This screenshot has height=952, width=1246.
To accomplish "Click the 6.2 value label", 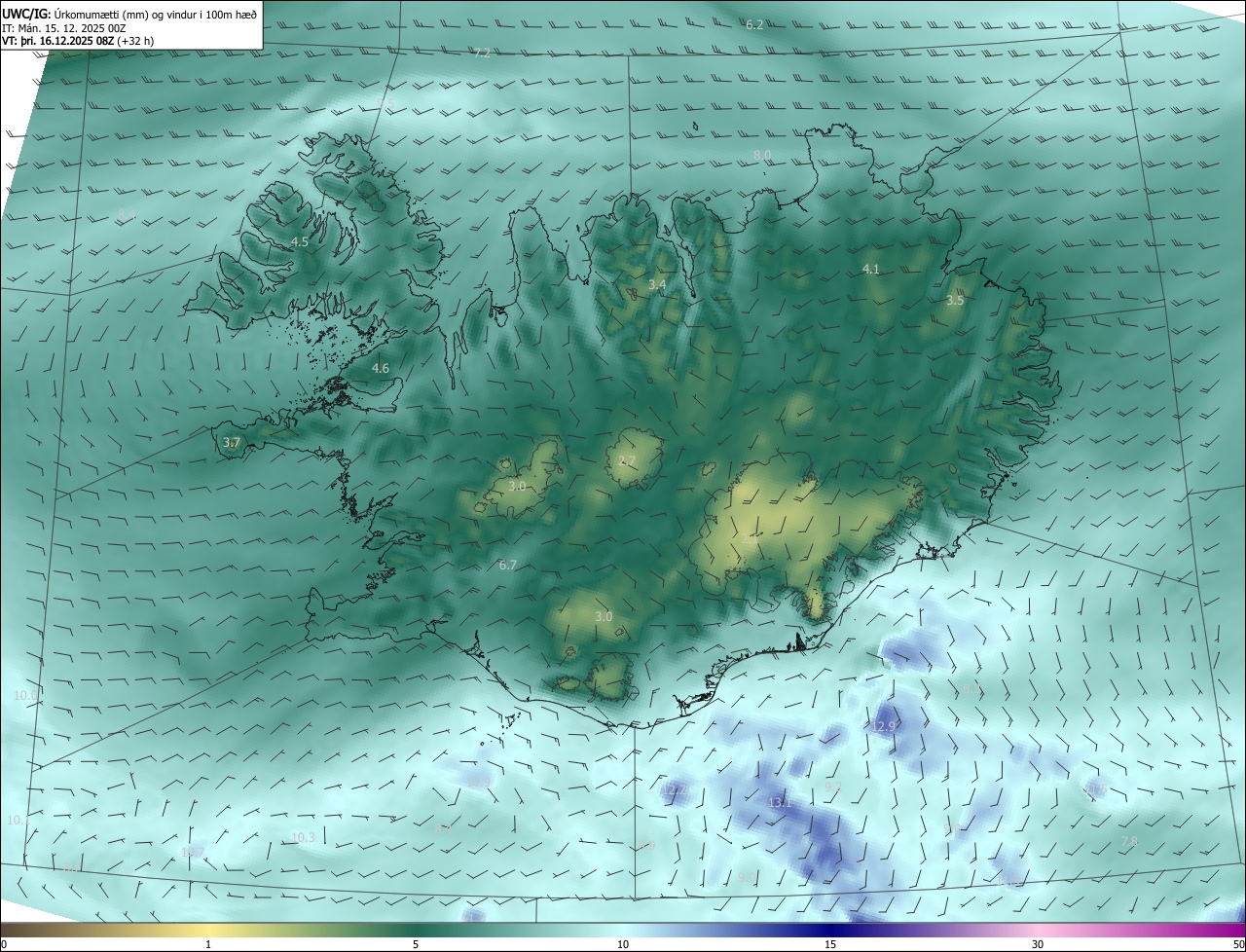I will coord(754,24).
